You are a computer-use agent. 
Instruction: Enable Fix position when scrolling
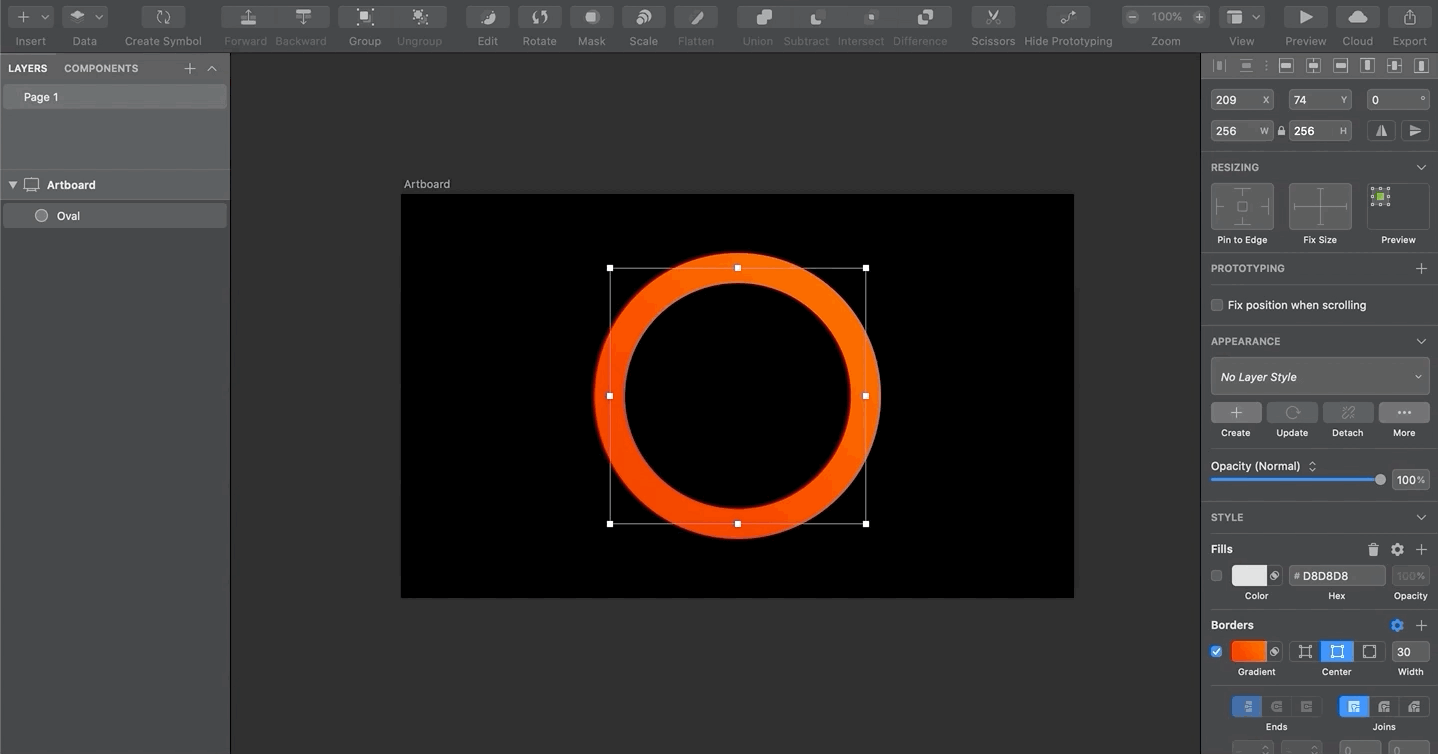pos(1217,304)
